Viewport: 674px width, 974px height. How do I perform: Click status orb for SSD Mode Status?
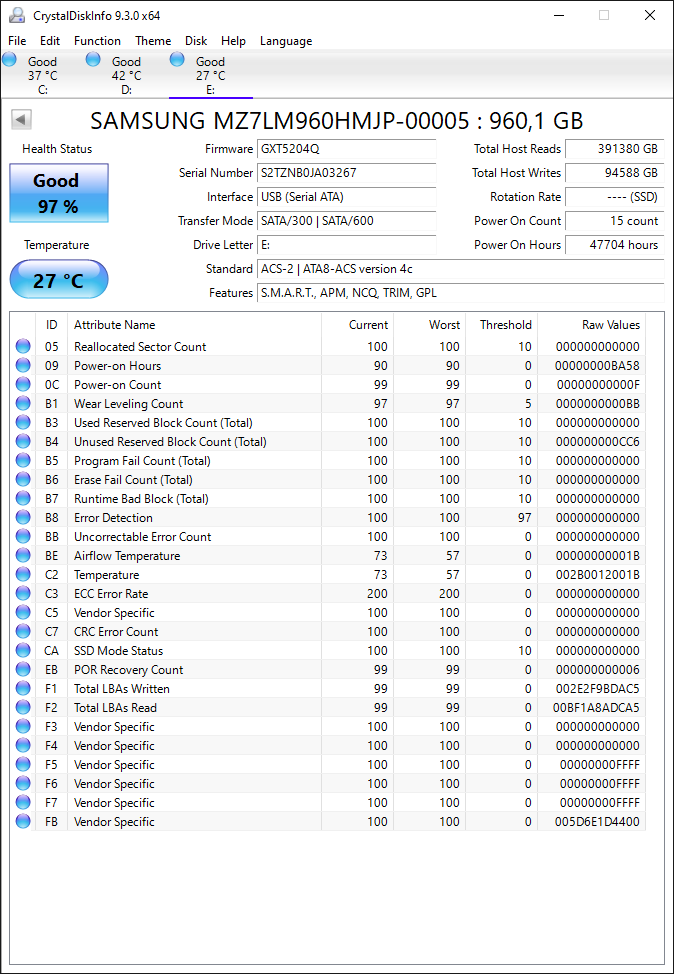click(x=23, y=650)
